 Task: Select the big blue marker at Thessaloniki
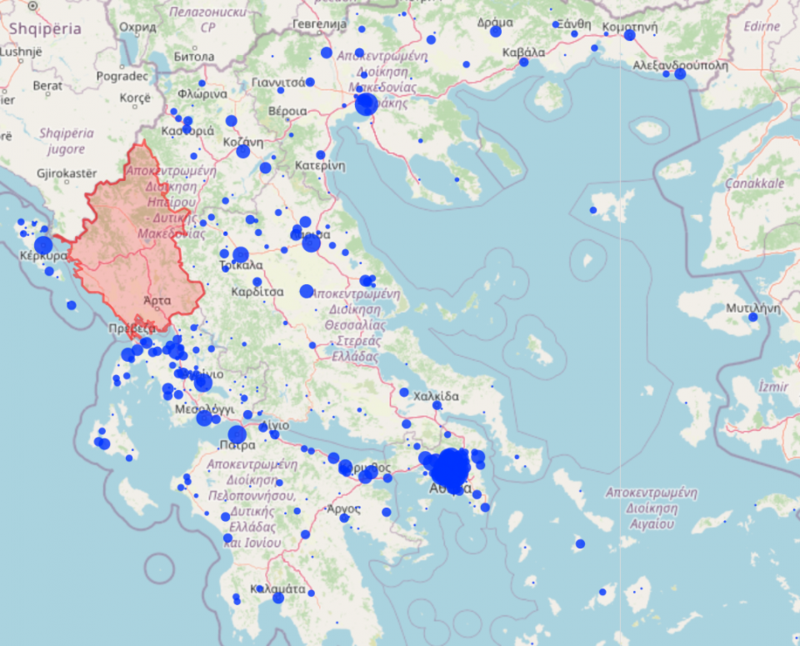pyautogui.click(x=366, y=104)
